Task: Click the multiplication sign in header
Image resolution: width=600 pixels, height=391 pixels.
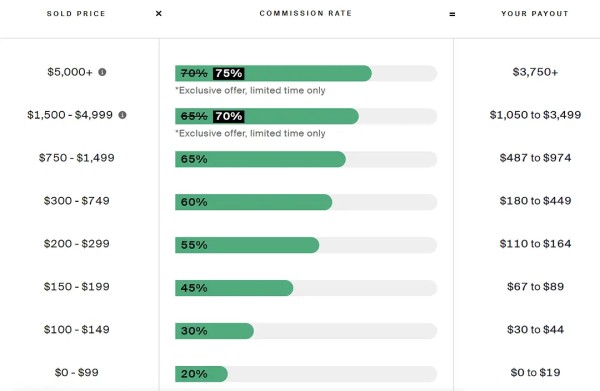Action: (159, 13)
